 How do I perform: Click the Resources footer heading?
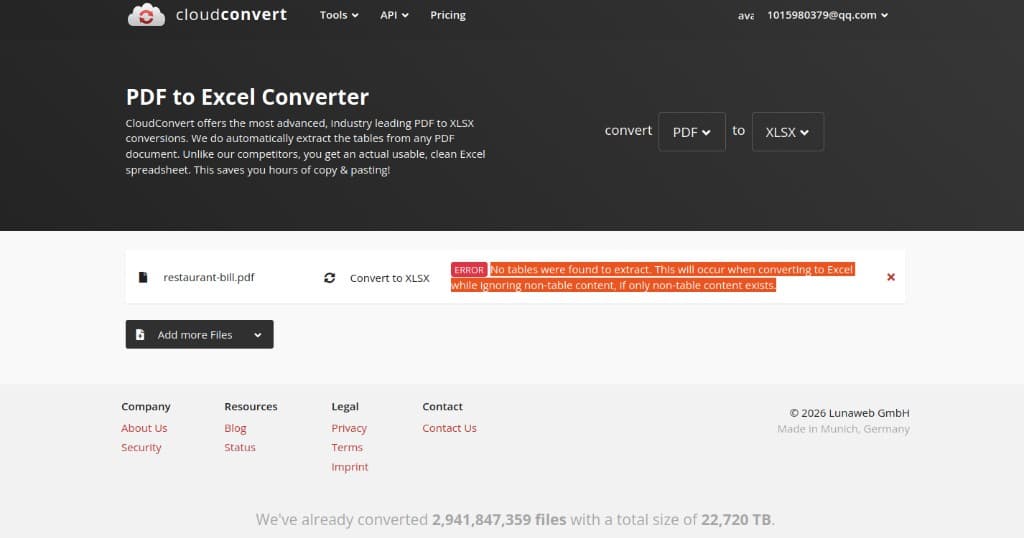click(251, 407)
